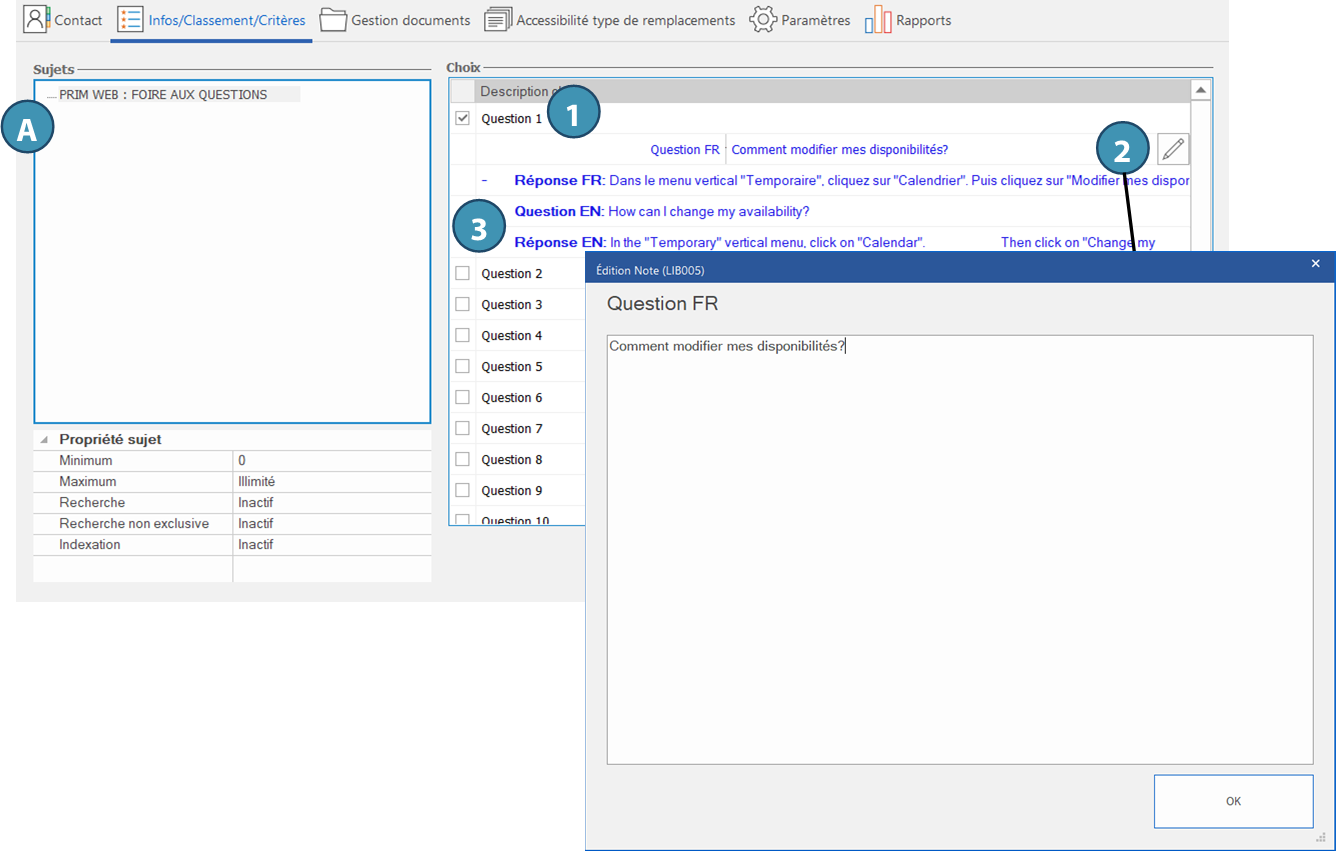Click the Infos/Classement/Critères list icon
Screen dimensions: 1336x851
coord(129,20)
